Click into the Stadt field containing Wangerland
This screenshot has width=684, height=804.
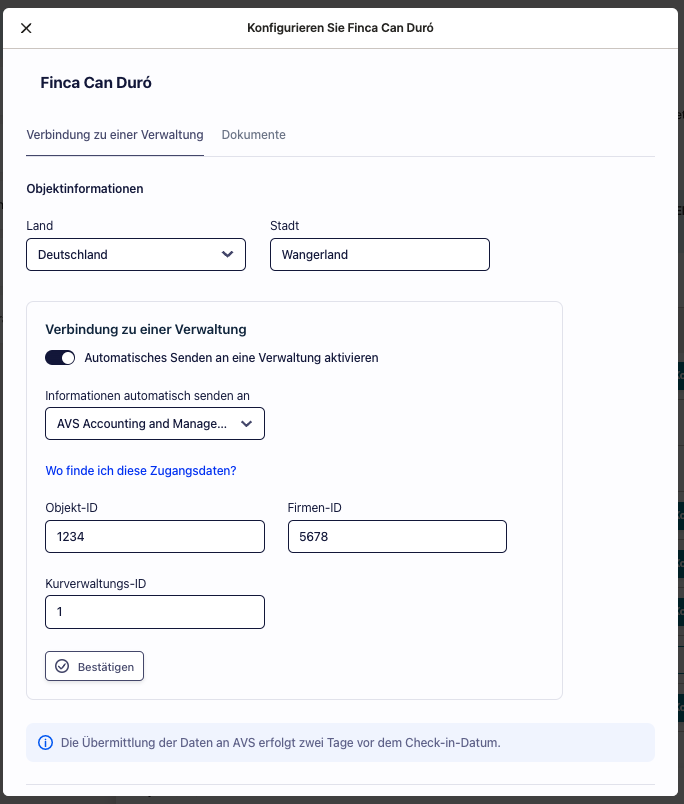380,254
